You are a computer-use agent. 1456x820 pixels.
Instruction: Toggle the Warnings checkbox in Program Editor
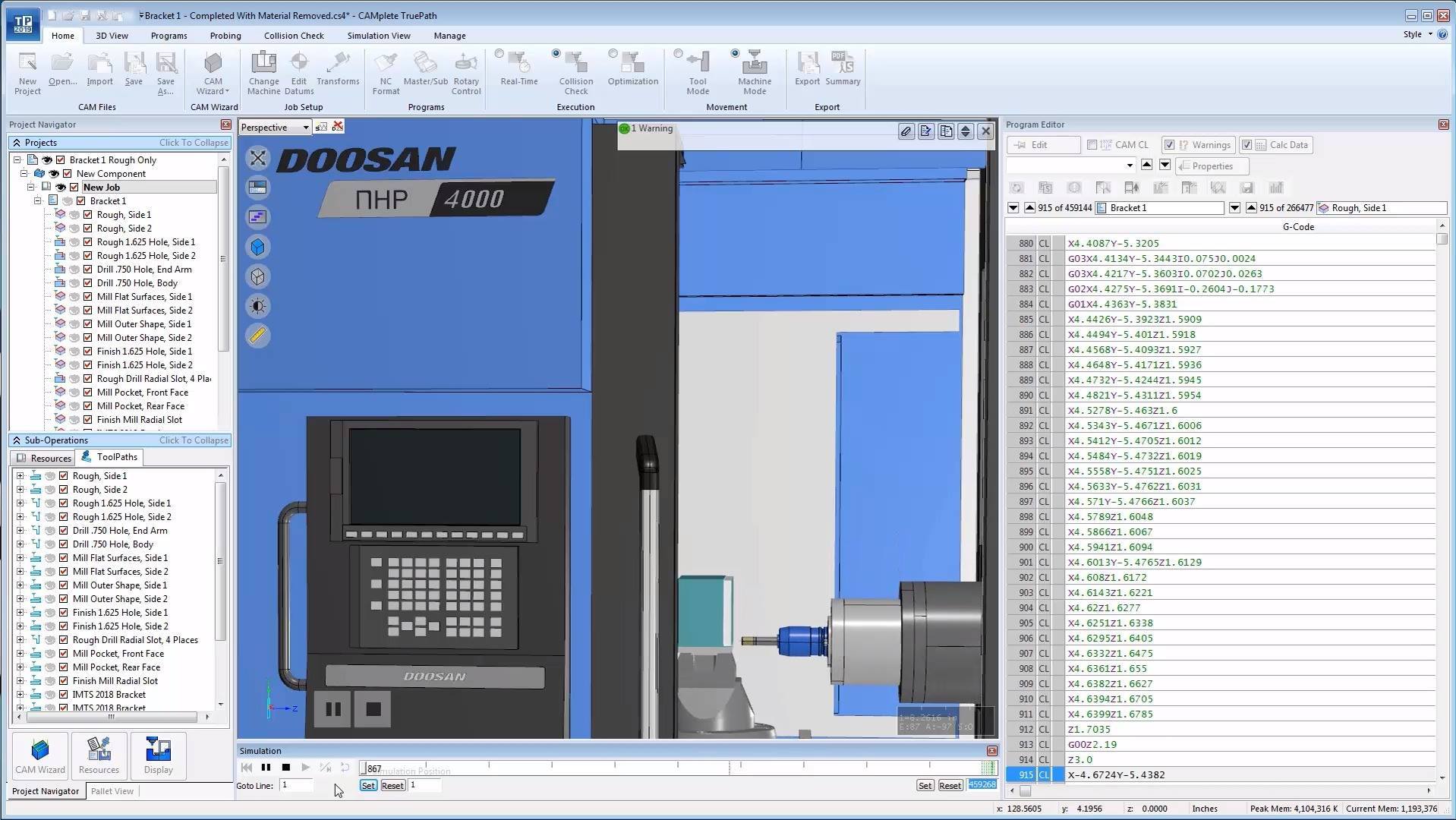tap(1169, 145)
